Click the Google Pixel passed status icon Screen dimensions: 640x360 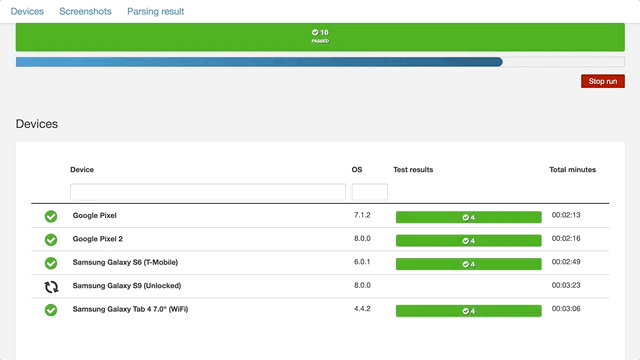pos(51,216)
